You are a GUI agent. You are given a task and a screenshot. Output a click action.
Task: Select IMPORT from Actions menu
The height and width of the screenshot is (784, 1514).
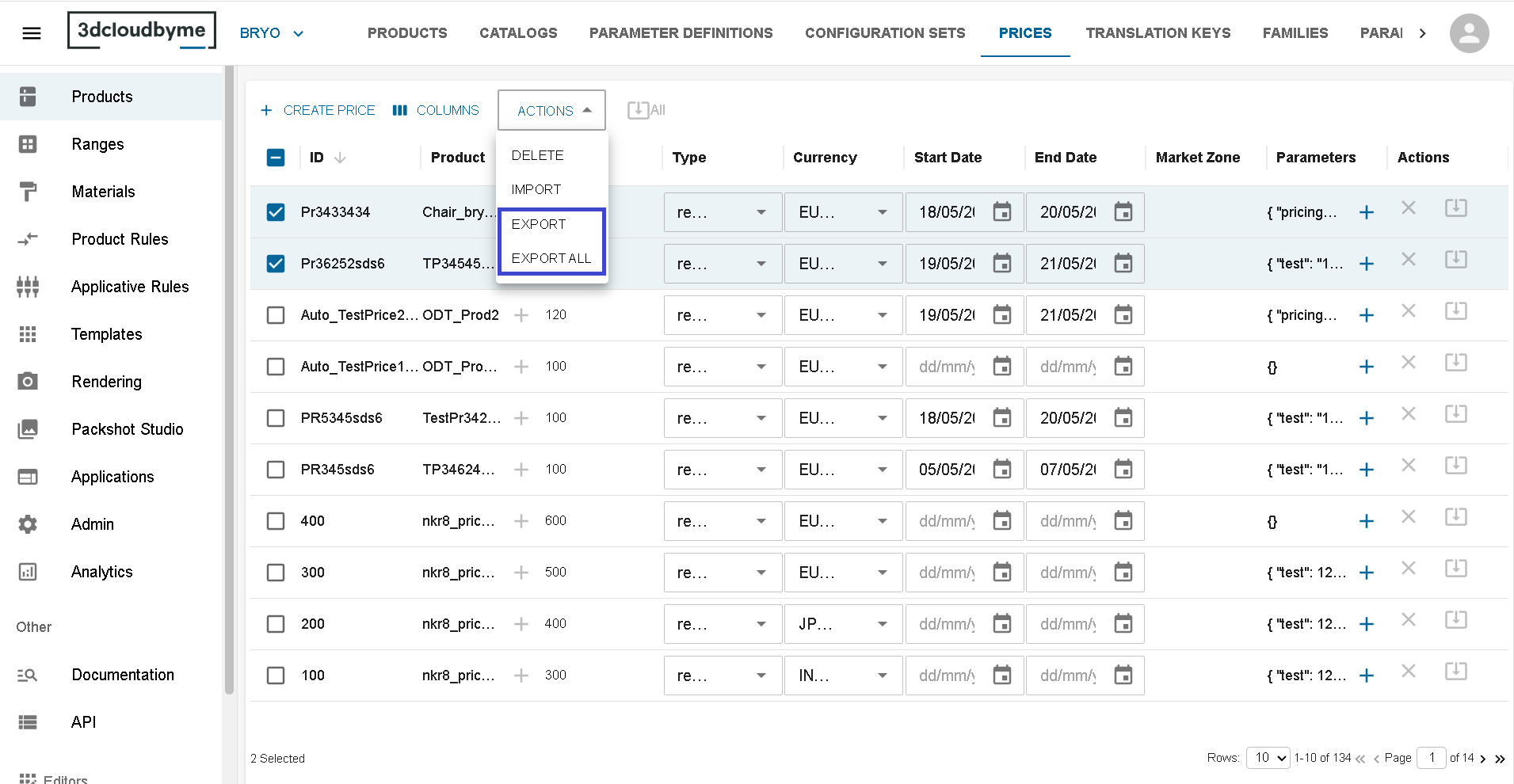point(551,189)
